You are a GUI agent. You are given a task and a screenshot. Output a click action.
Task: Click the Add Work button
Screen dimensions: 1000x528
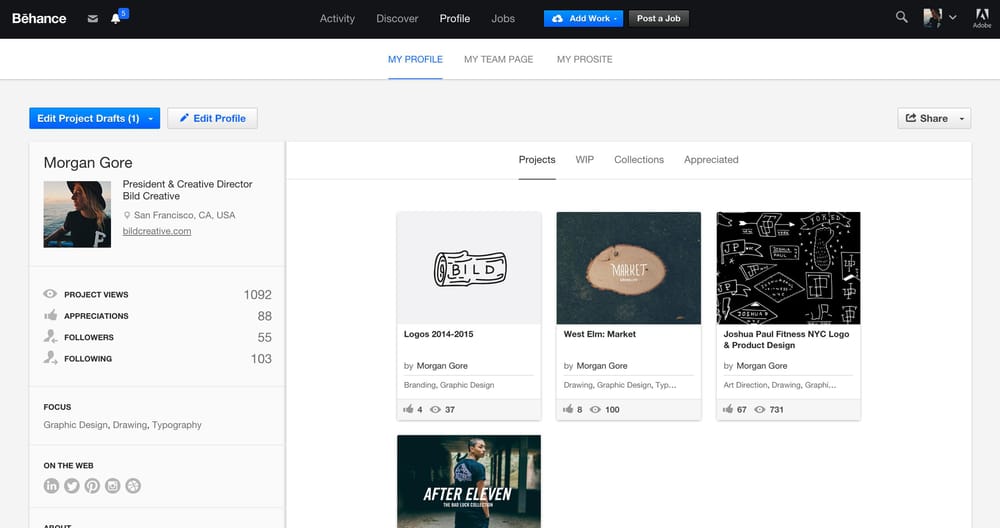pos(584,18)
